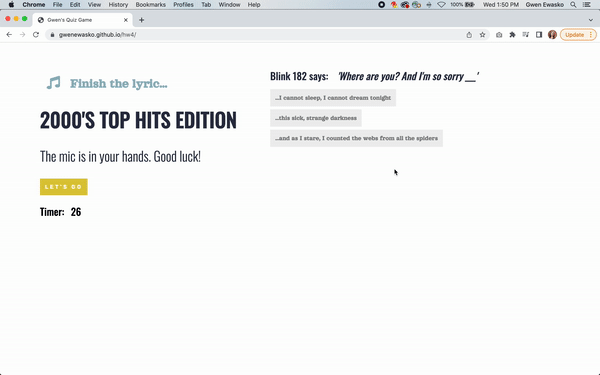This screenshot has width=600, height=375.
Task: Click the Wi-Fi status icon
Action: click(x=441, y=5)
